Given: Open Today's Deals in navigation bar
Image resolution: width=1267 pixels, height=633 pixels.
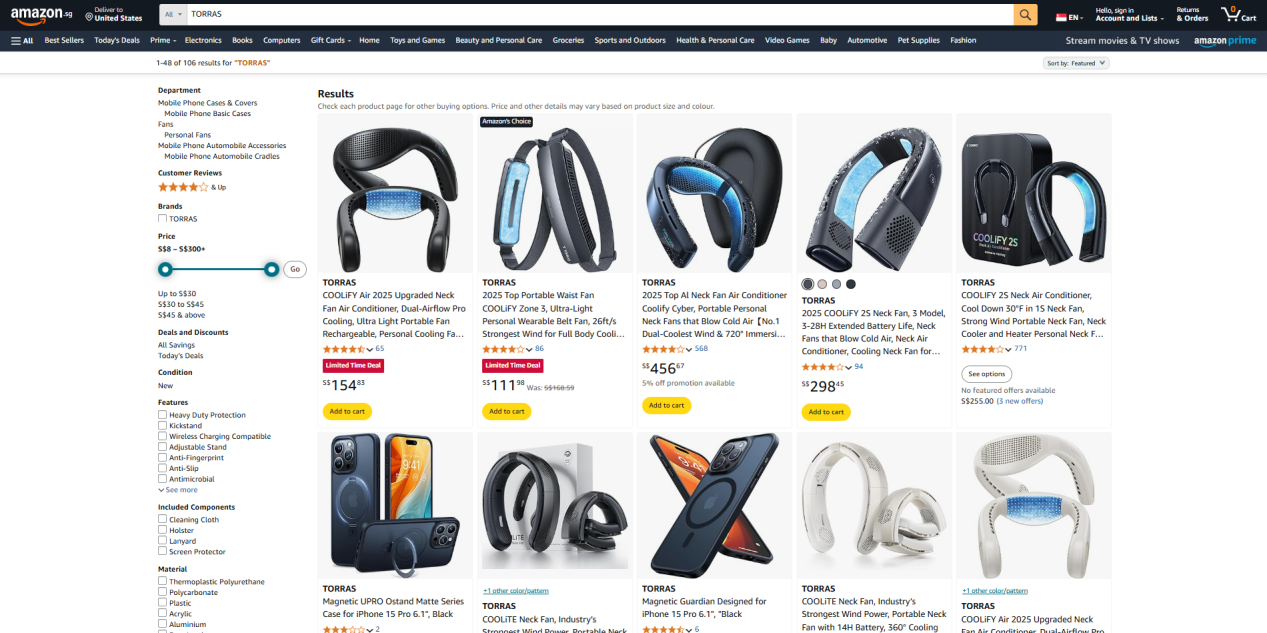Looking at the screenshot, I should pos(117,41).
